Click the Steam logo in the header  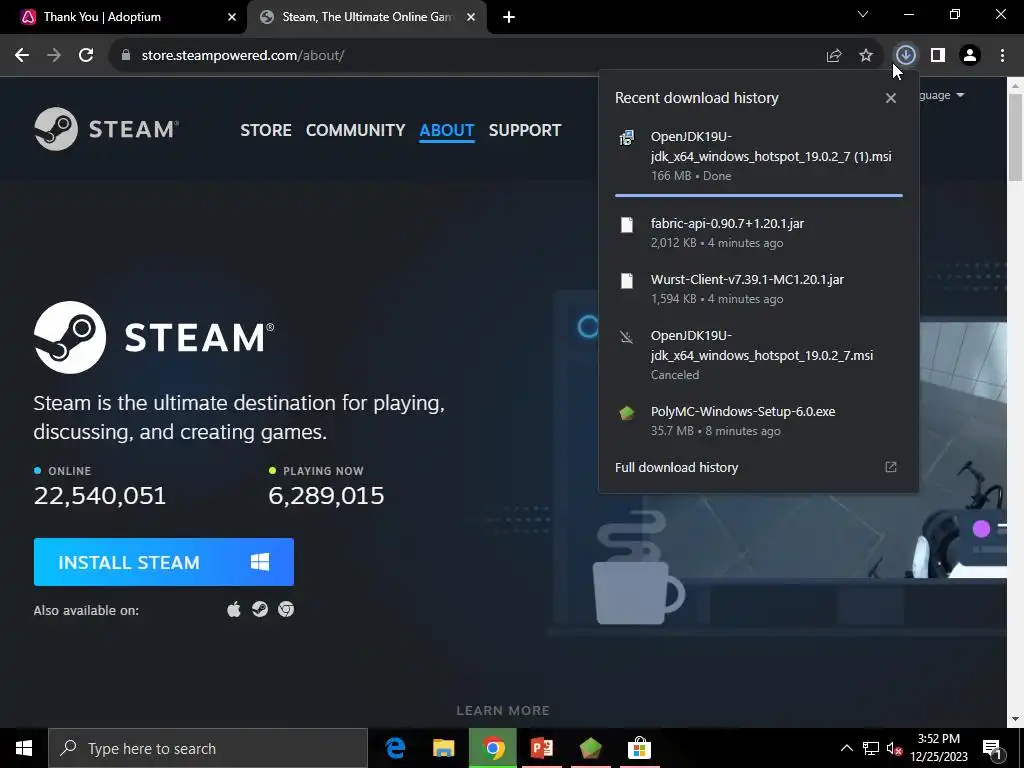pos(106,129)
